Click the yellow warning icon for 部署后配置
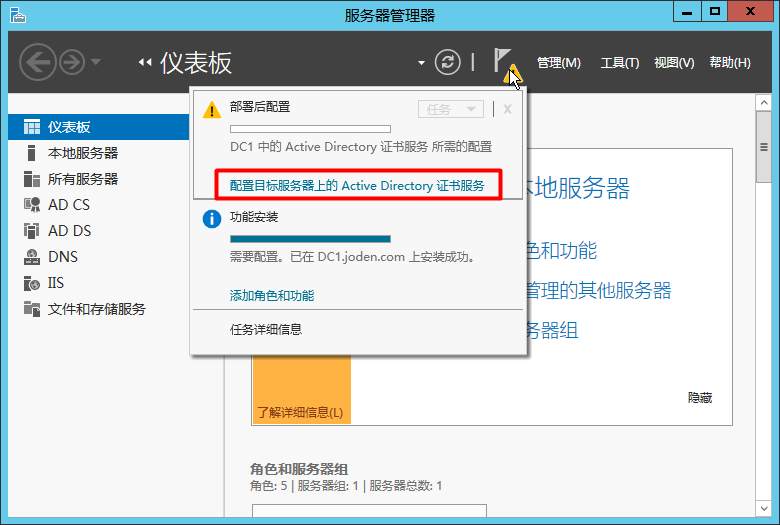Image resolution: width=780 pixels, height=525 pixels. click(x=212, y=109)
